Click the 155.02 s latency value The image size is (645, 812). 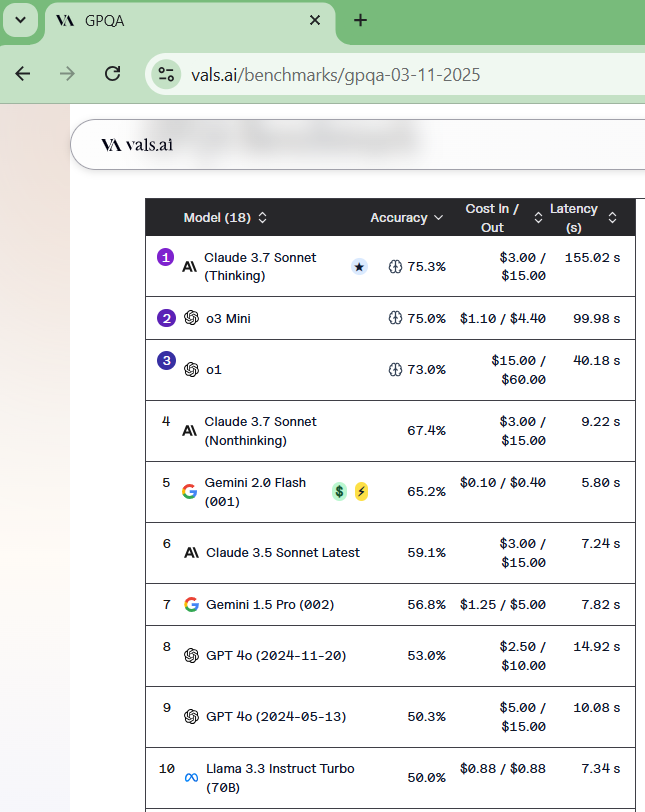click(592, 257)
